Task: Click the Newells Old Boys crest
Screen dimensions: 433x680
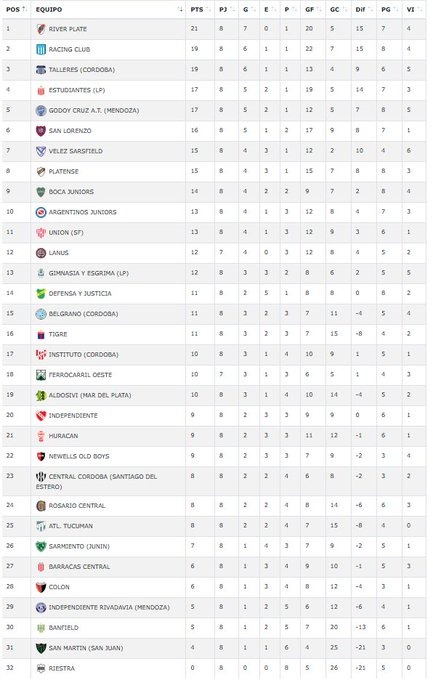Action: (x=41, y=456)
